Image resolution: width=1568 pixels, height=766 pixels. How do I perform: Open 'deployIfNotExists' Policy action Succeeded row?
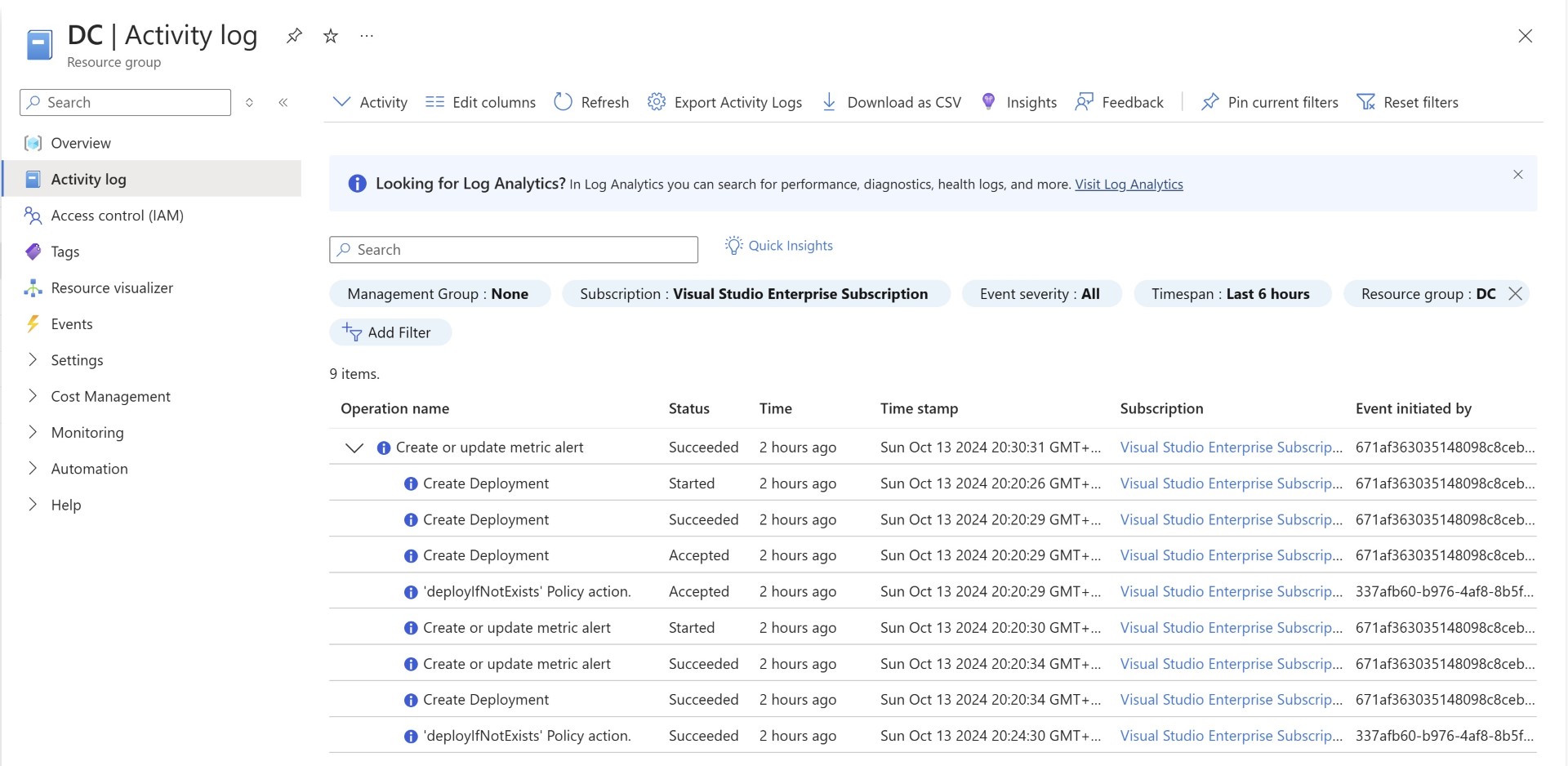point(527,736)
